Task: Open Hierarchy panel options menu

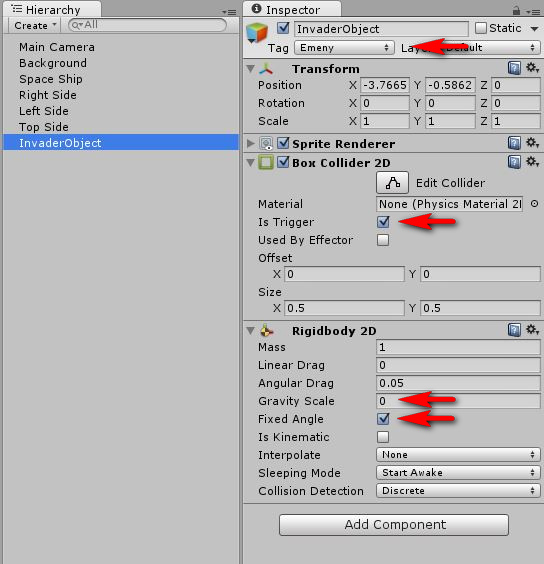Action: (229, 12)
